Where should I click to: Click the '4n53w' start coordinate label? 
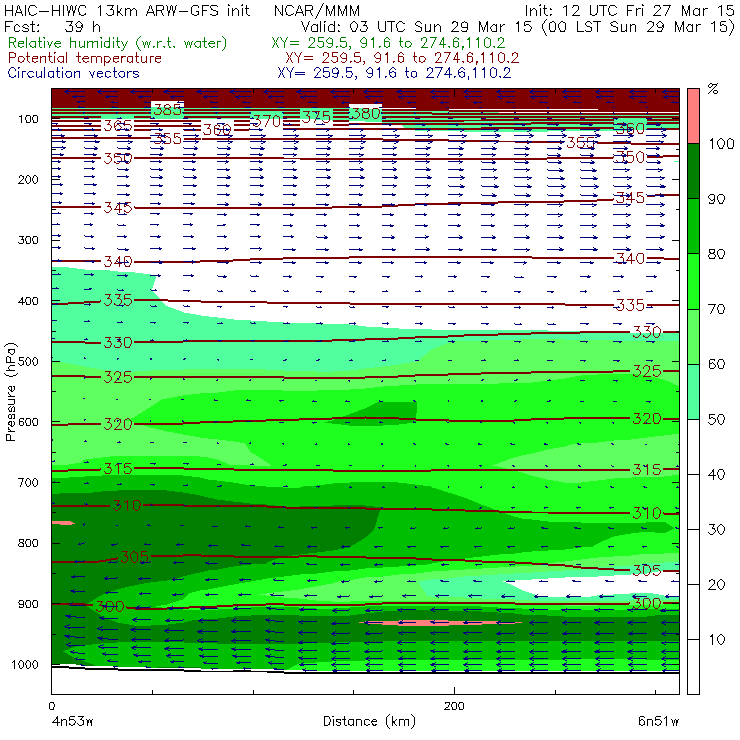pyautogui.click(x=72, y=722)
